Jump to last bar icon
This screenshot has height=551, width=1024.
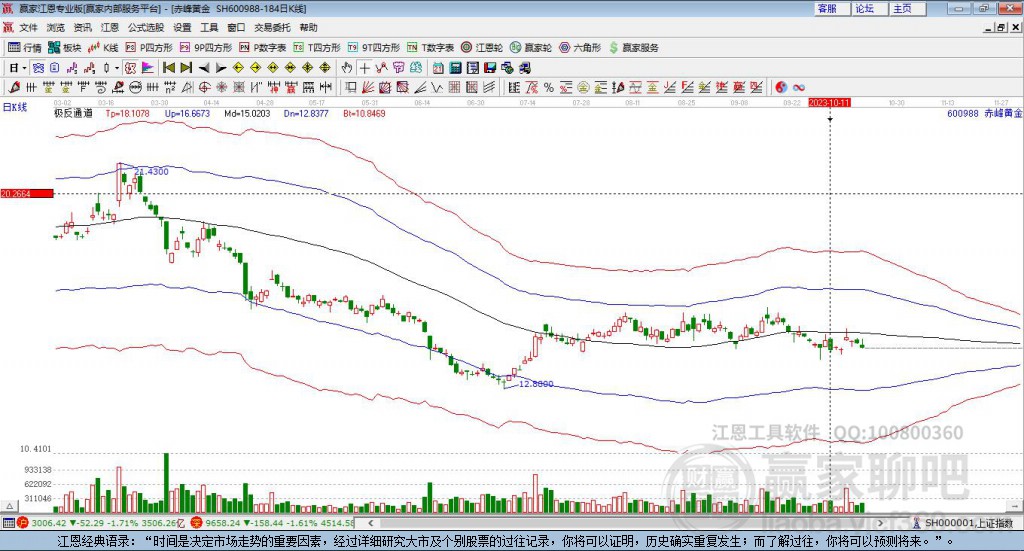point(186,68)
